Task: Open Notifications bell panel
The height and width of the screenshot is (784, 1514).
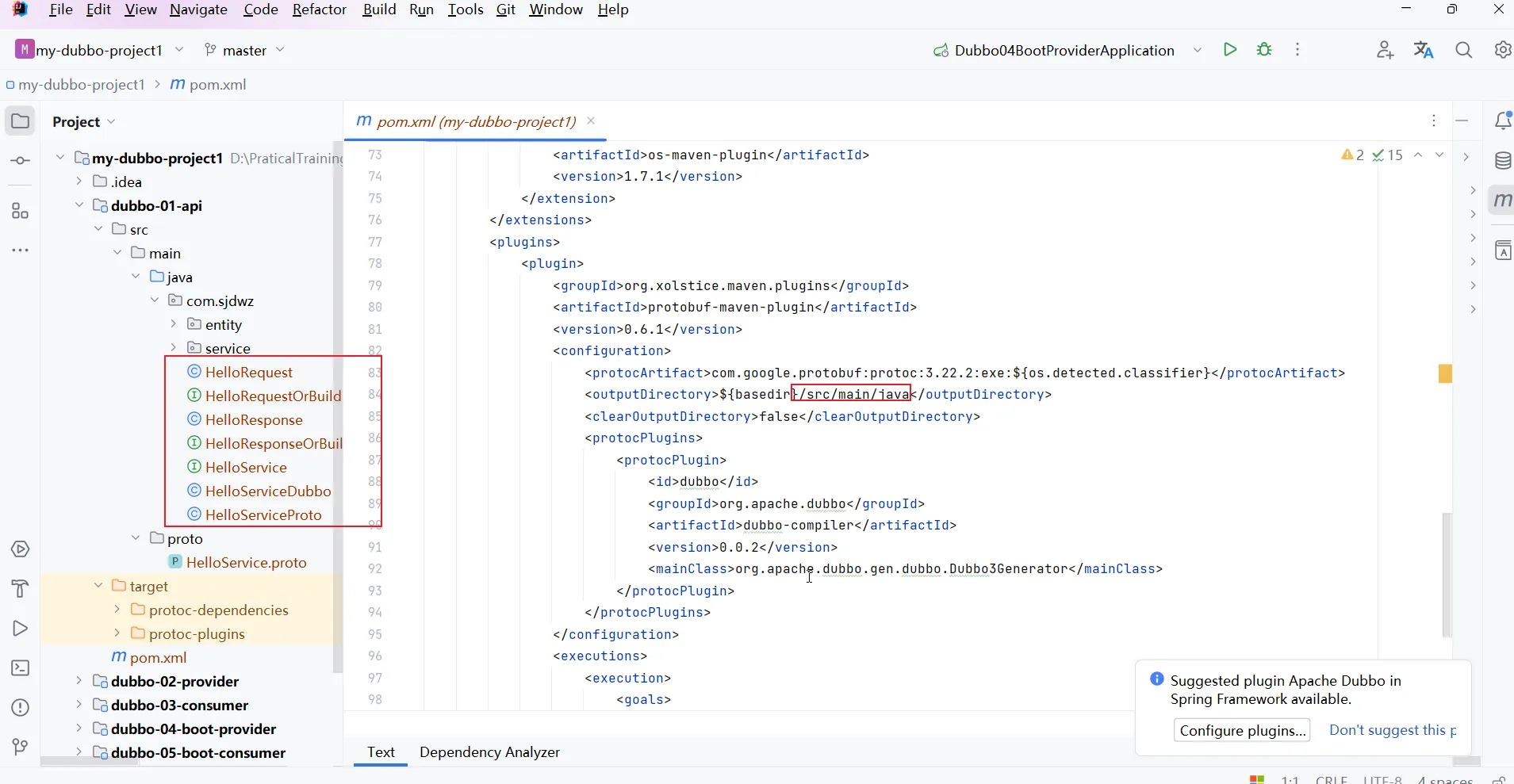Action: tap(1503, 120)
